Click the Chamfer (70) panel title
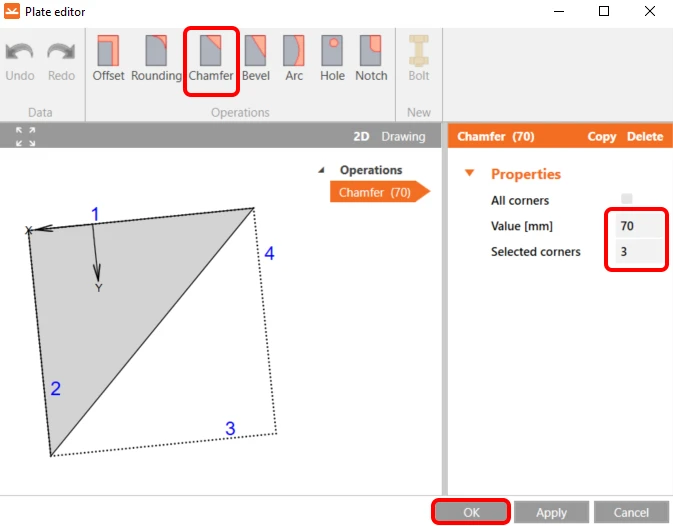This screenshot has width=673, height=526. [495, 136]
